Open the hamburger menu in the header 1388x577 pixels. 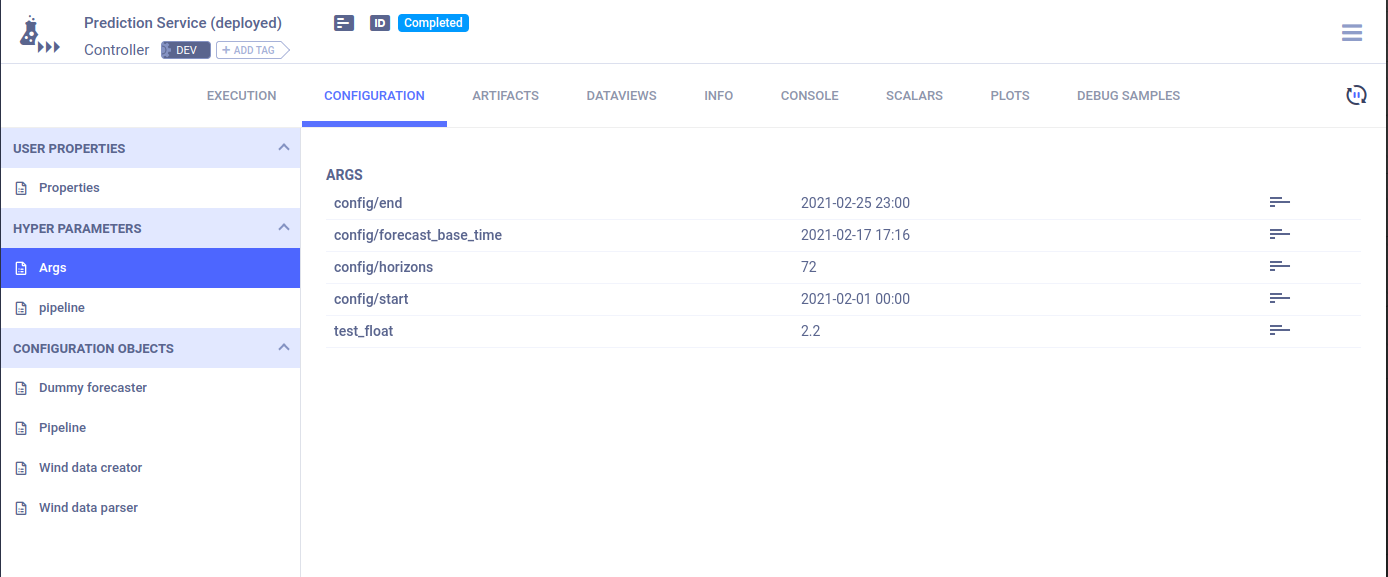(x=1352, y=33)
